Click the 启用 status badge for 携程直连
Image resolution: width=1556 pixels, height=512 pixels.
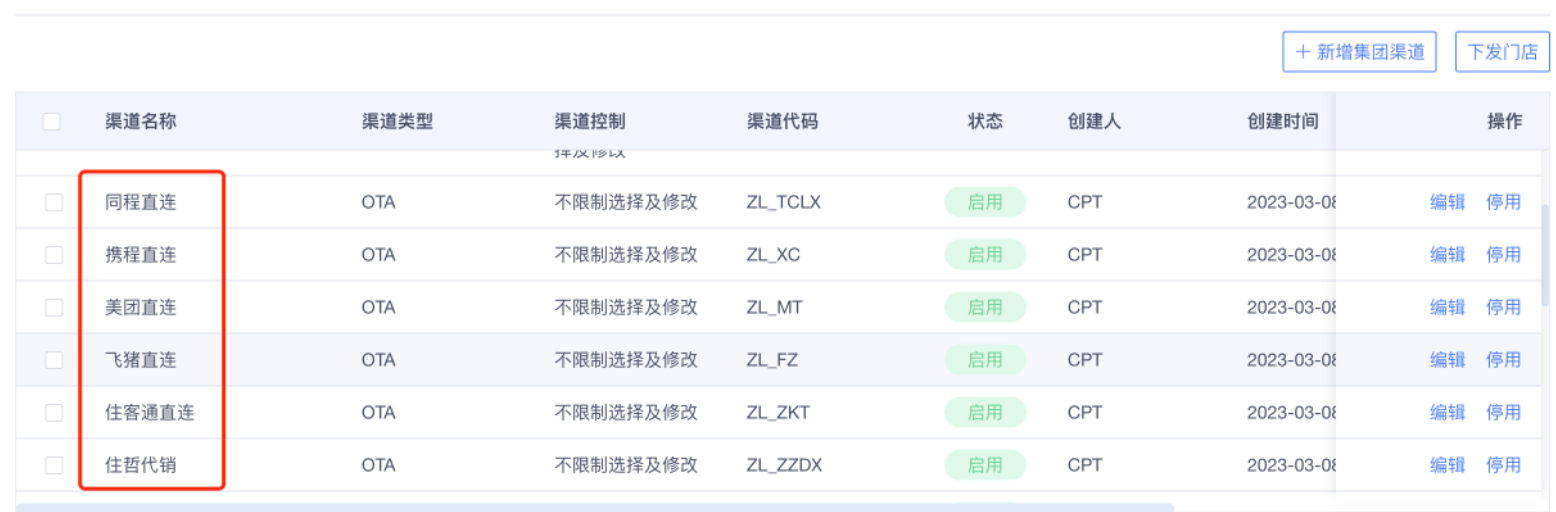985,255
